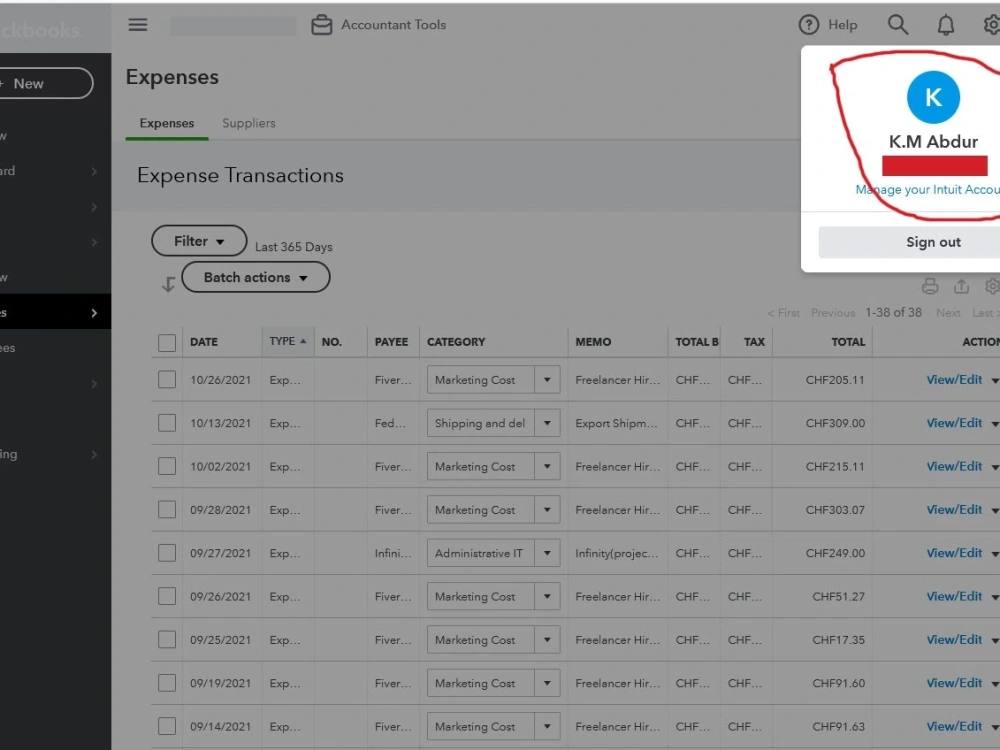The height and width of the screenshot is (750, 1000).
Task: Open Manage your Intuit Account link
Action: tap(927, 189)
